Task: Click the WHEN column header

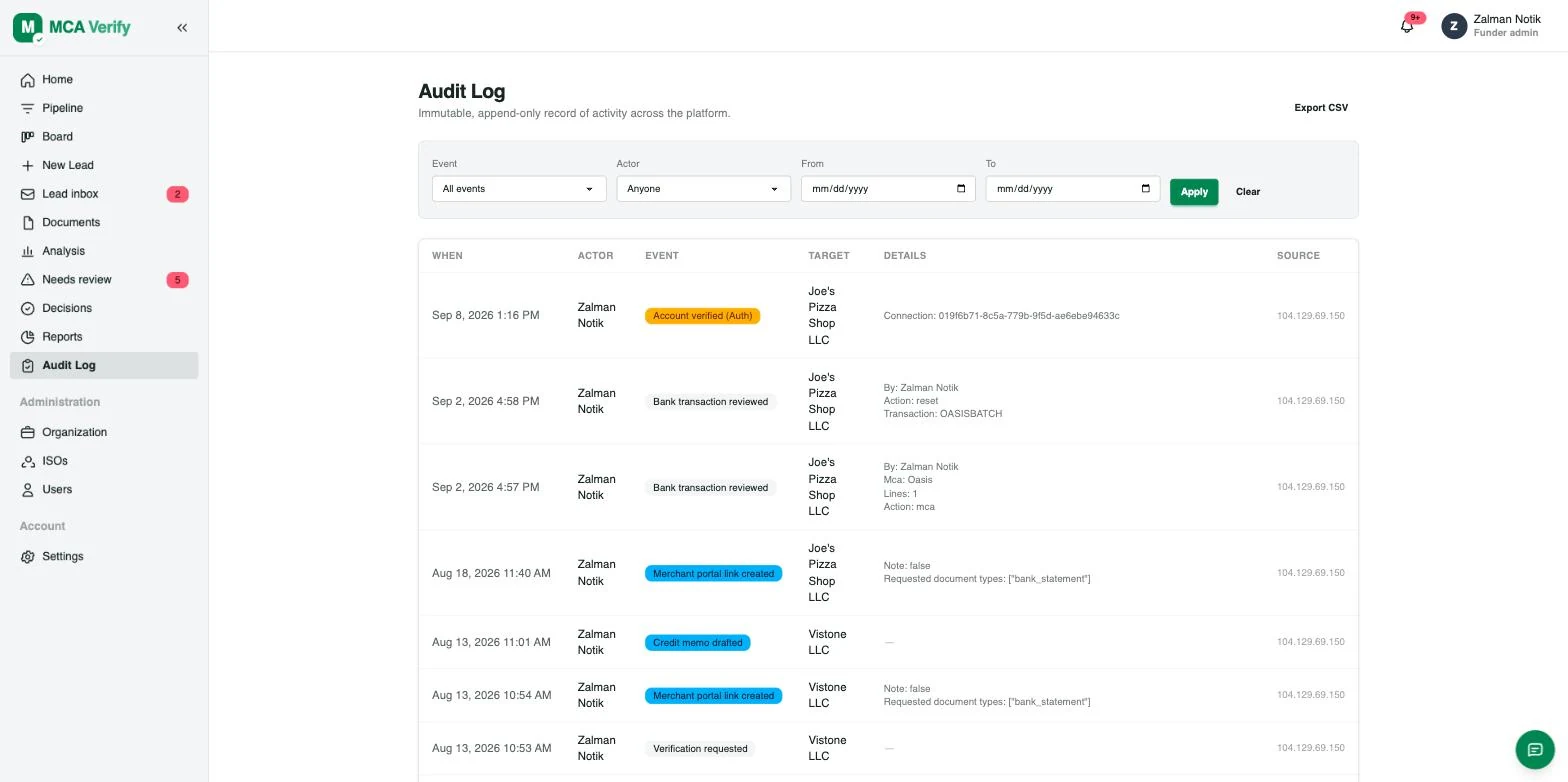Action: click(x=447, y=256)
